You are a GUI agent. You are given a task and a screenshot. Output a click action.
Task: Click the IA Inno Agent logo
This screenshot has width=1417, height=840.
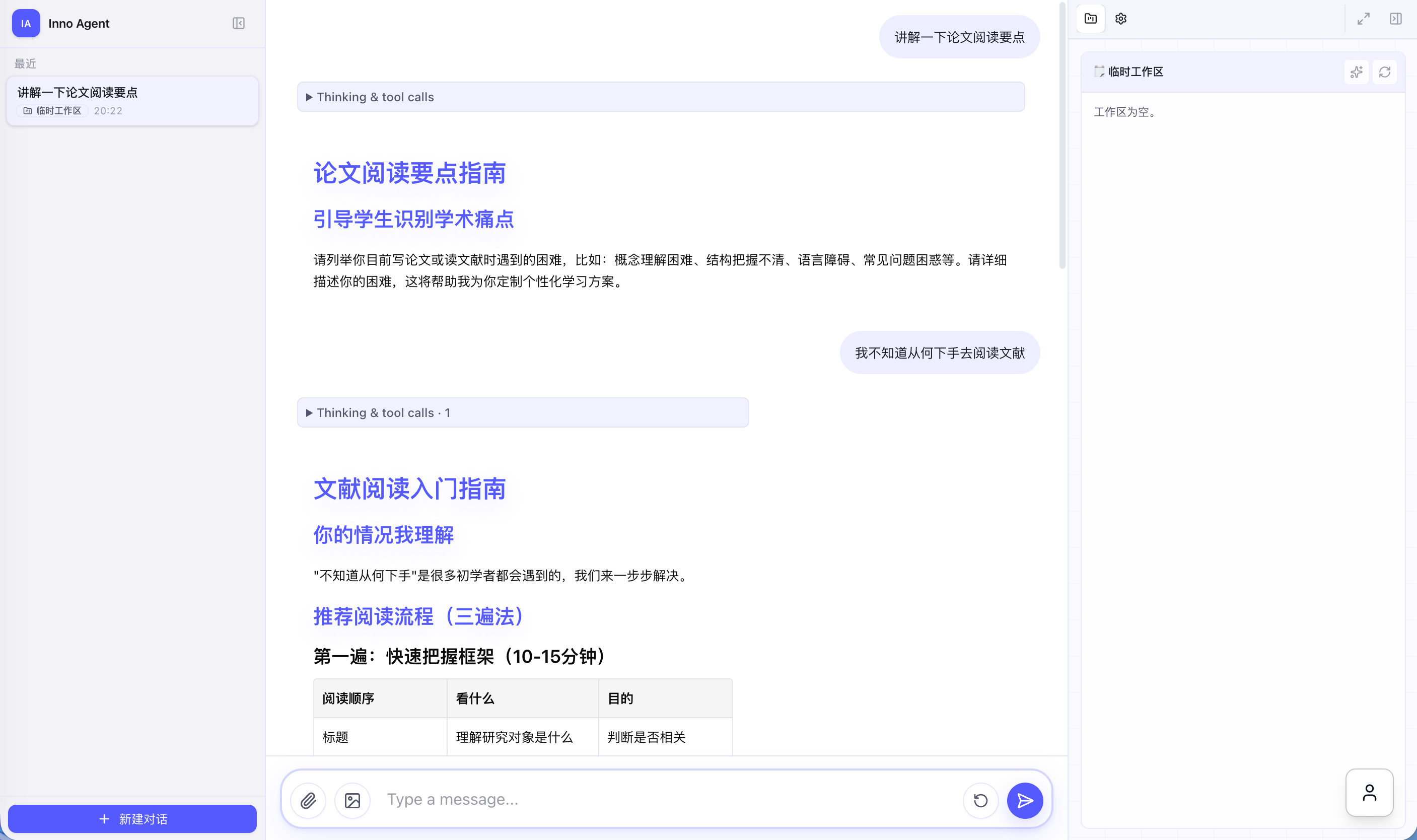point(26,23)
